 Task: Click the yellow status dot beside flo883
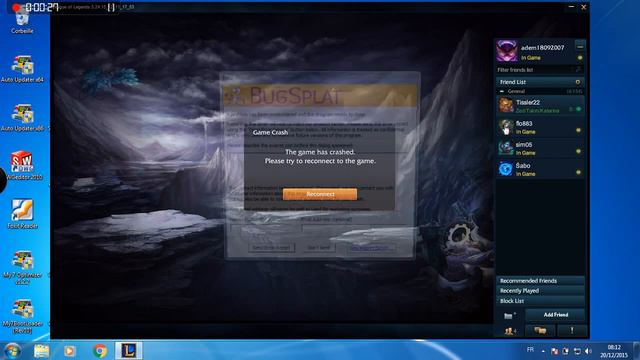[x=578, y=130]
